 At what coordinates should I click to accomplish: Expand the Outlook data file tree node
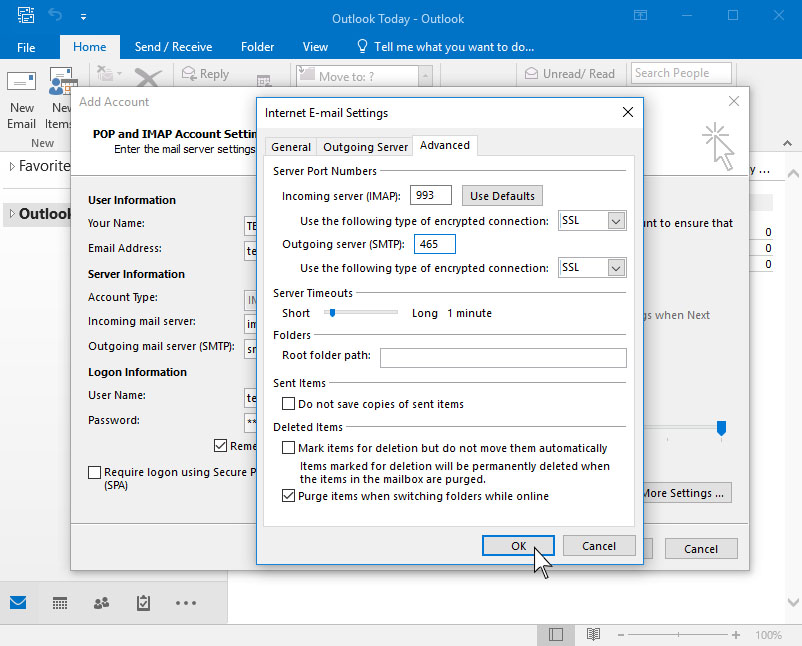pos(12,213)
